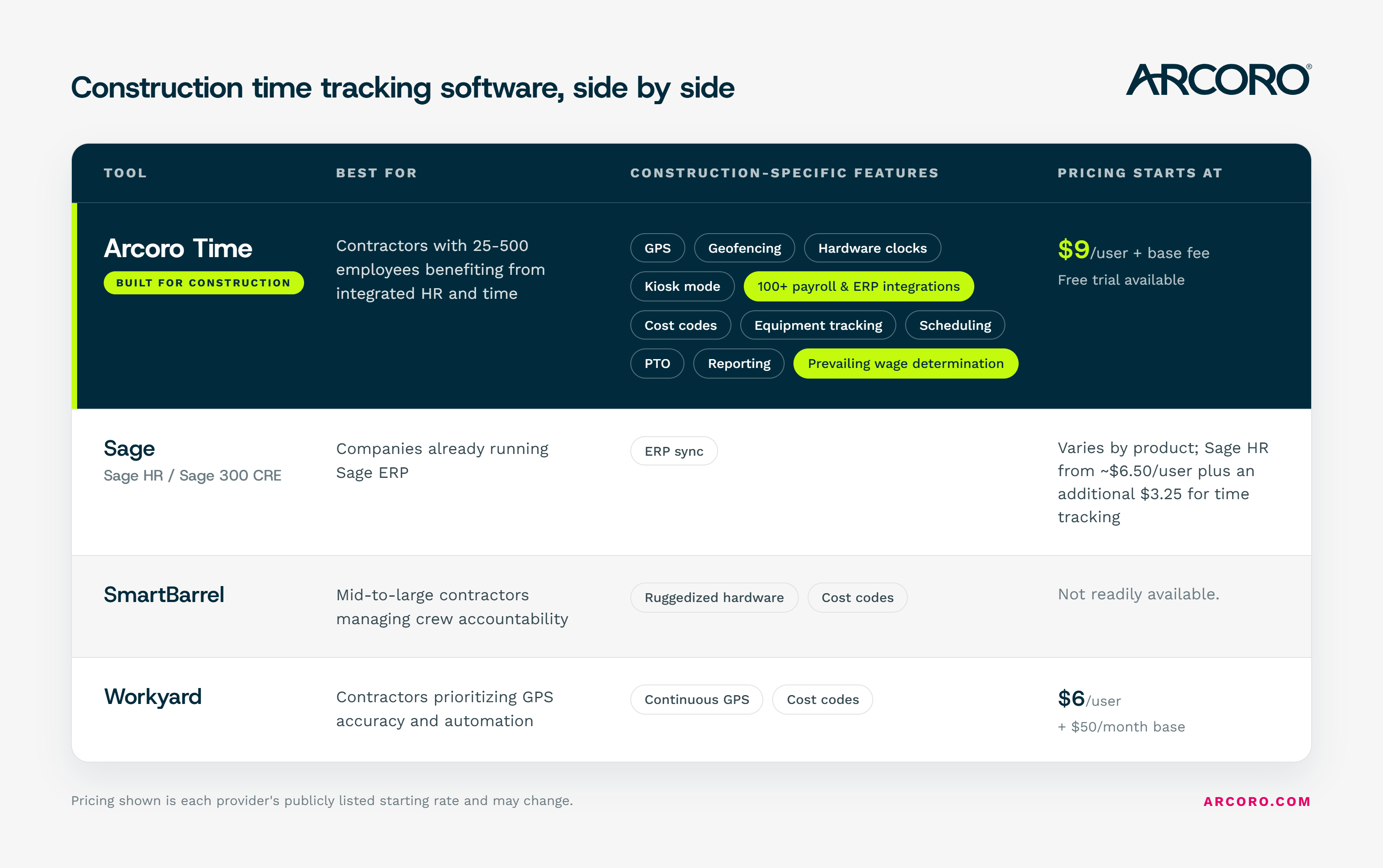Click the Scheduling feature tag

pyautogui.click(x=955, y=325)
